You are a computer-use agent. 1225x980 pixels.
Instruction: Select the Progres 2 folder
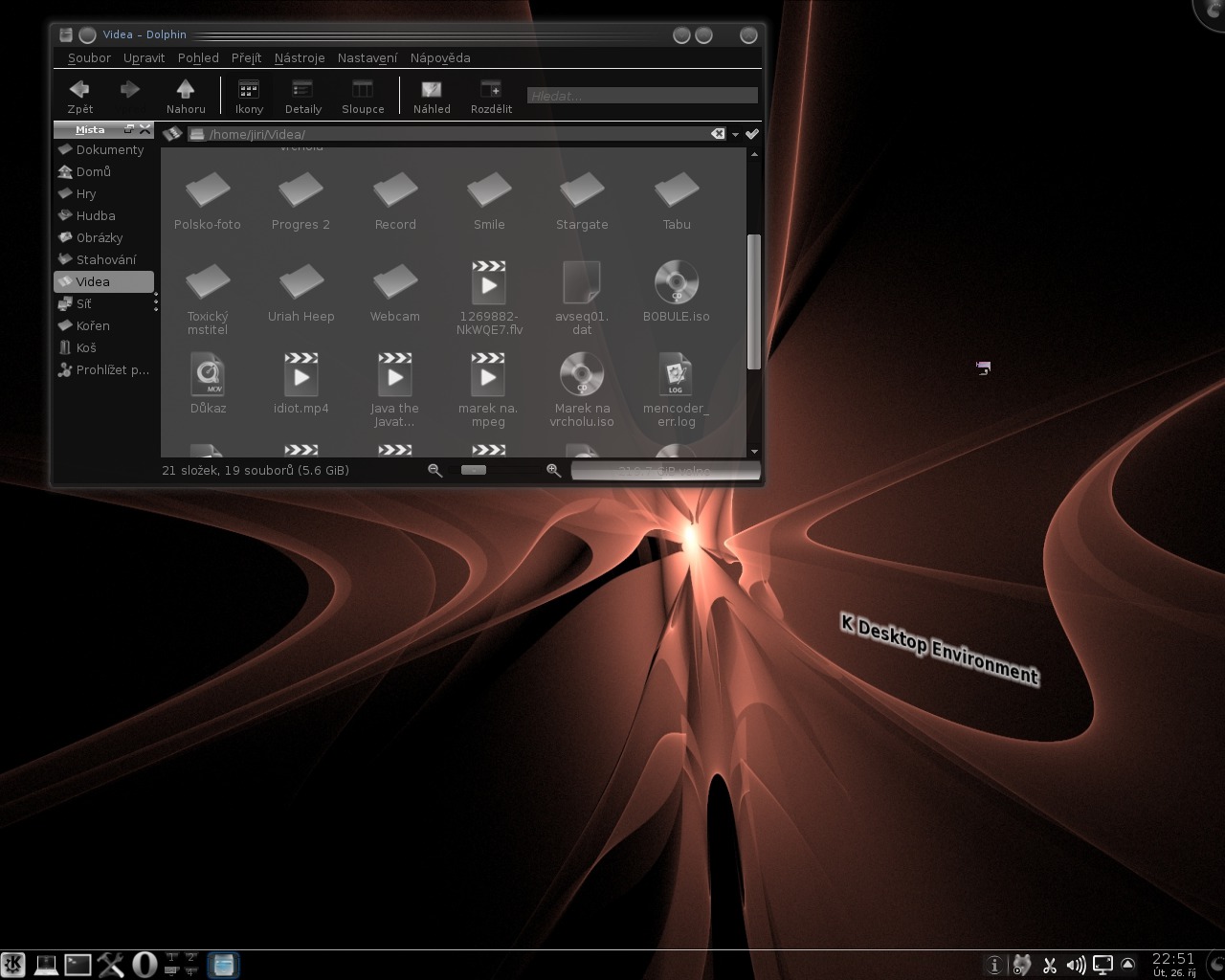(301, 201)
